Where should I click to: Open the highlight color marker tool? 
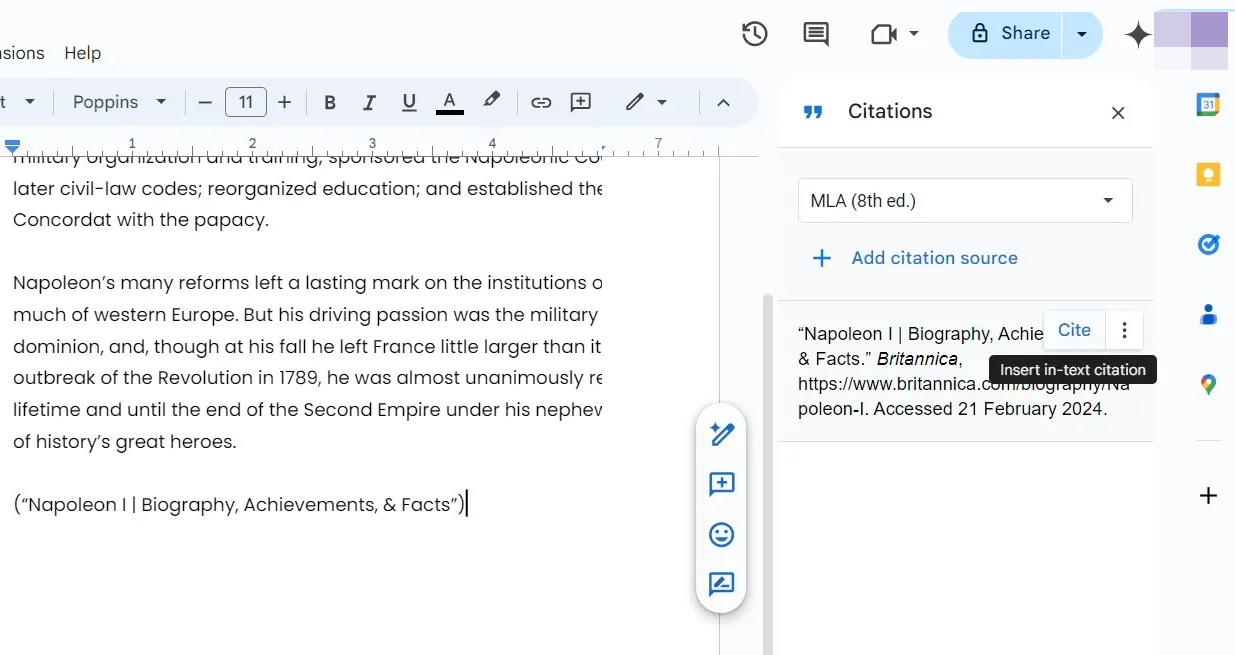point(491,101)
